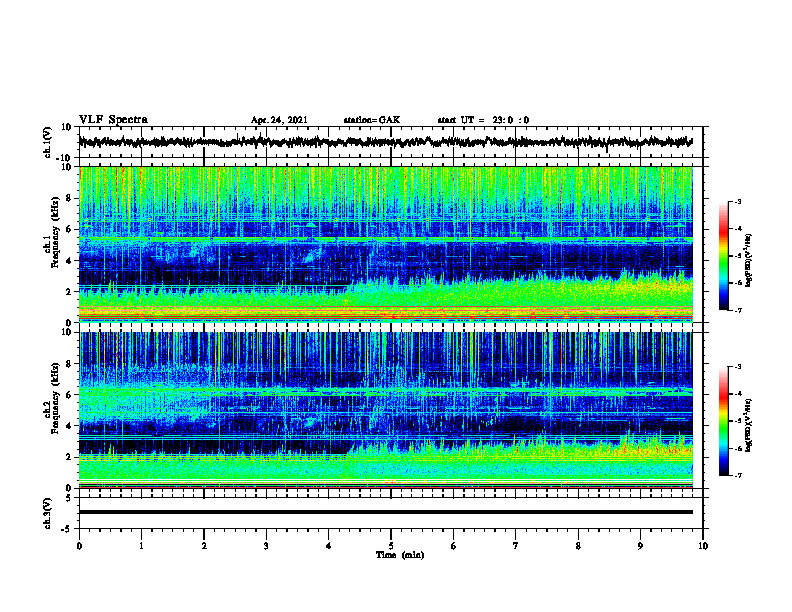Click the ch.1 voltage waveform trace
This screenshot has width=792, height=612.
pyautogui.click(x=385, y=142)
